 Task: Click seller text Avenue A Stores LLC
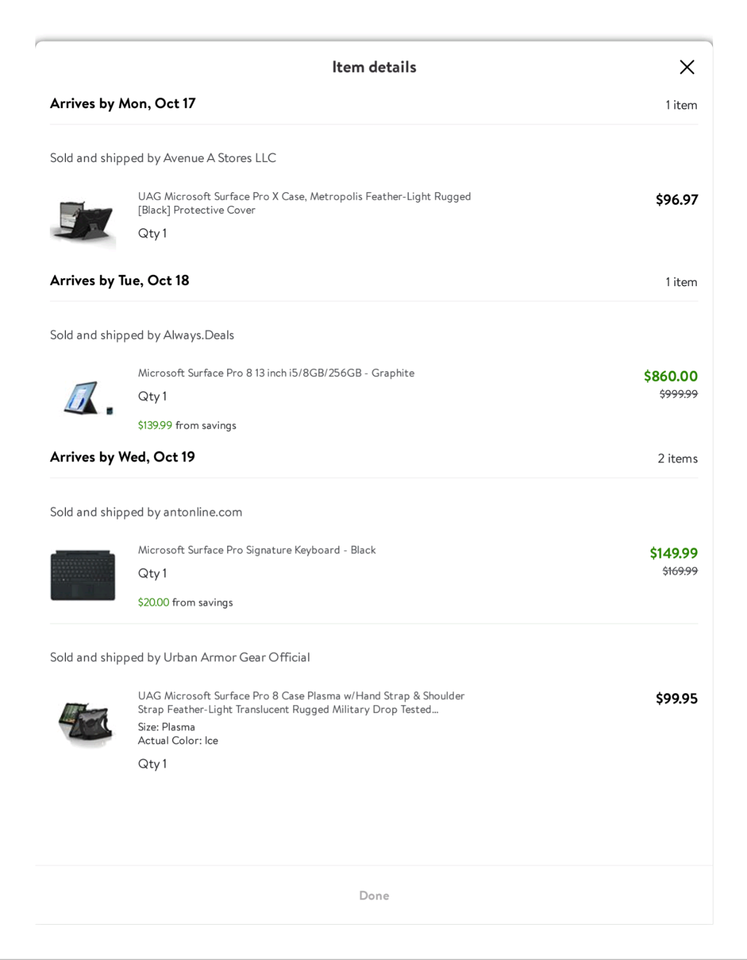[x=219, y=158]
